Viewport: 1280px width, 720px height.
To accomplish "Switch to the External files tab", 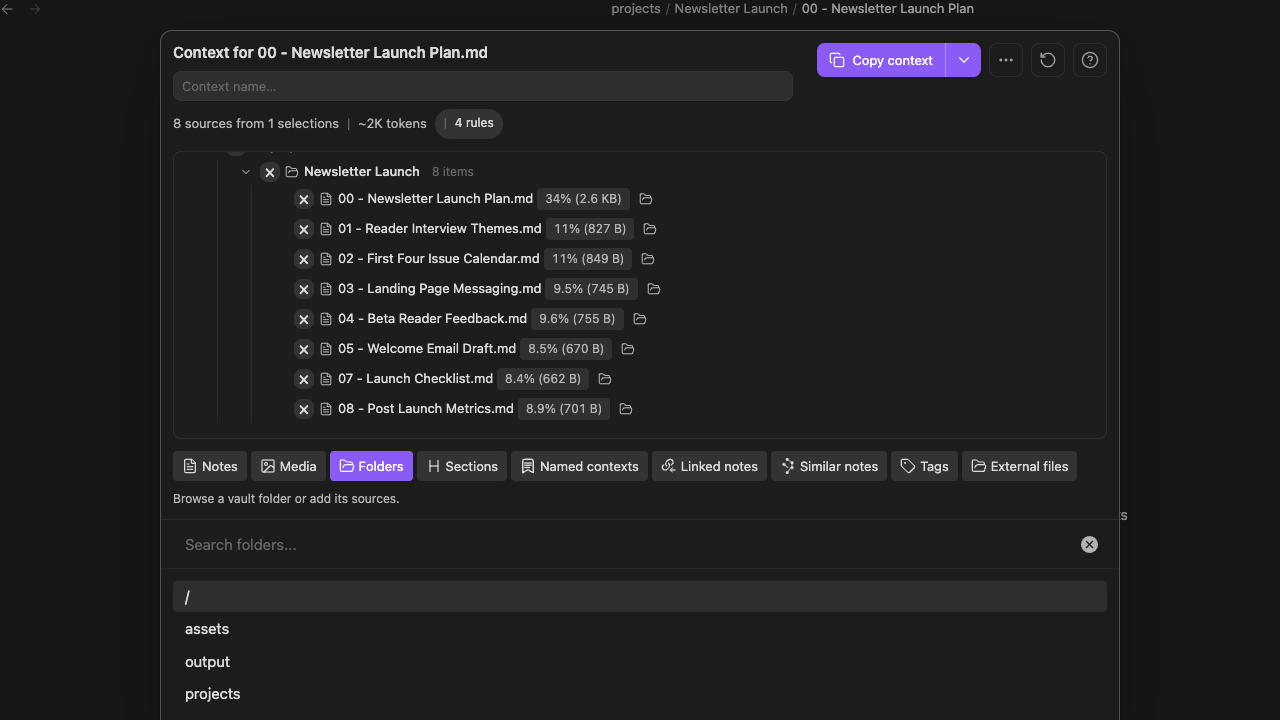I will coord(1019,466).
